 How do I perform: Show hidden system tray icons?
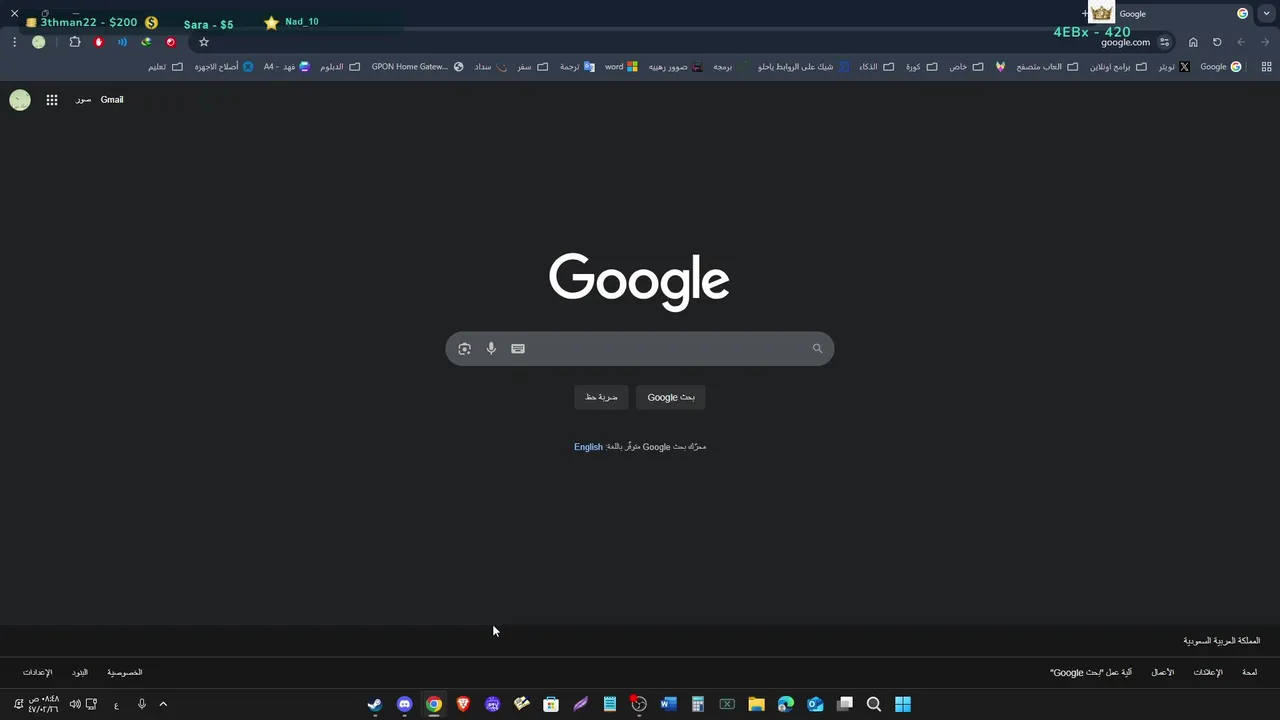pyautogui.click(x=163, y=704)
